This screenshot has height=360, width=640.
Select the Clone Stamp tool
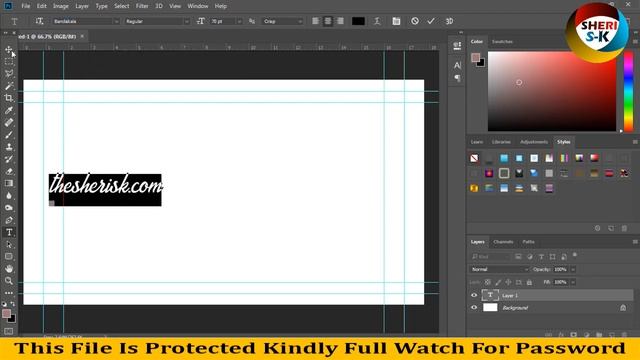coord(9,147)
